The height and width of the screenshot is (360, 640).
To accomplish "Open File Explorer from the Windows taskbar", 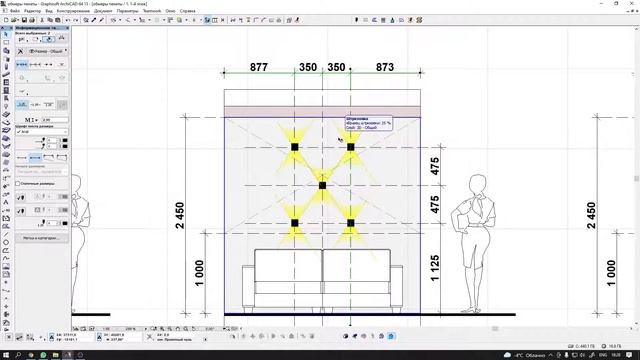I will [56, 355].
